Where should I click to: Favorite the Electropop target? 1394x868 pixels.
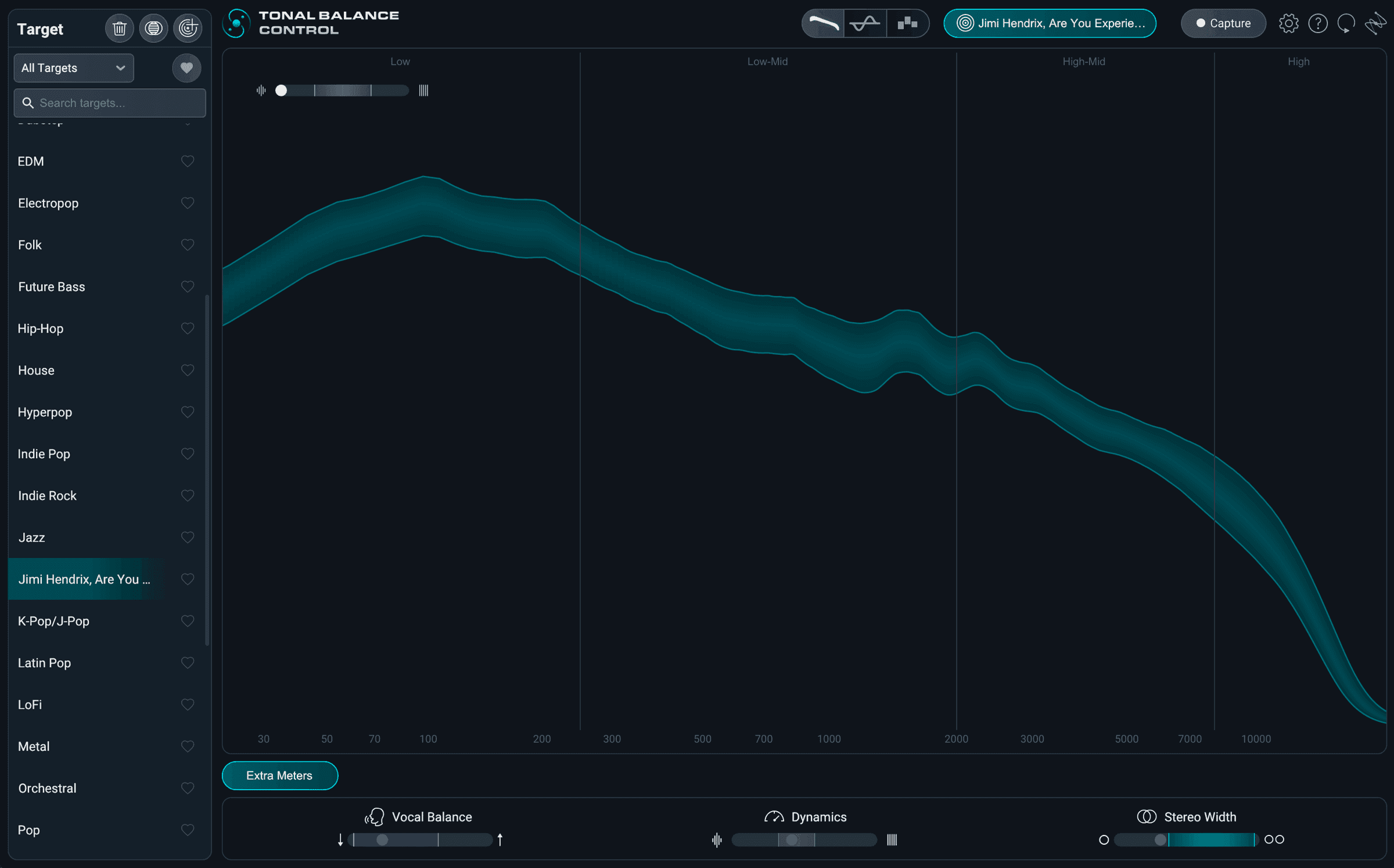[188, 203]
